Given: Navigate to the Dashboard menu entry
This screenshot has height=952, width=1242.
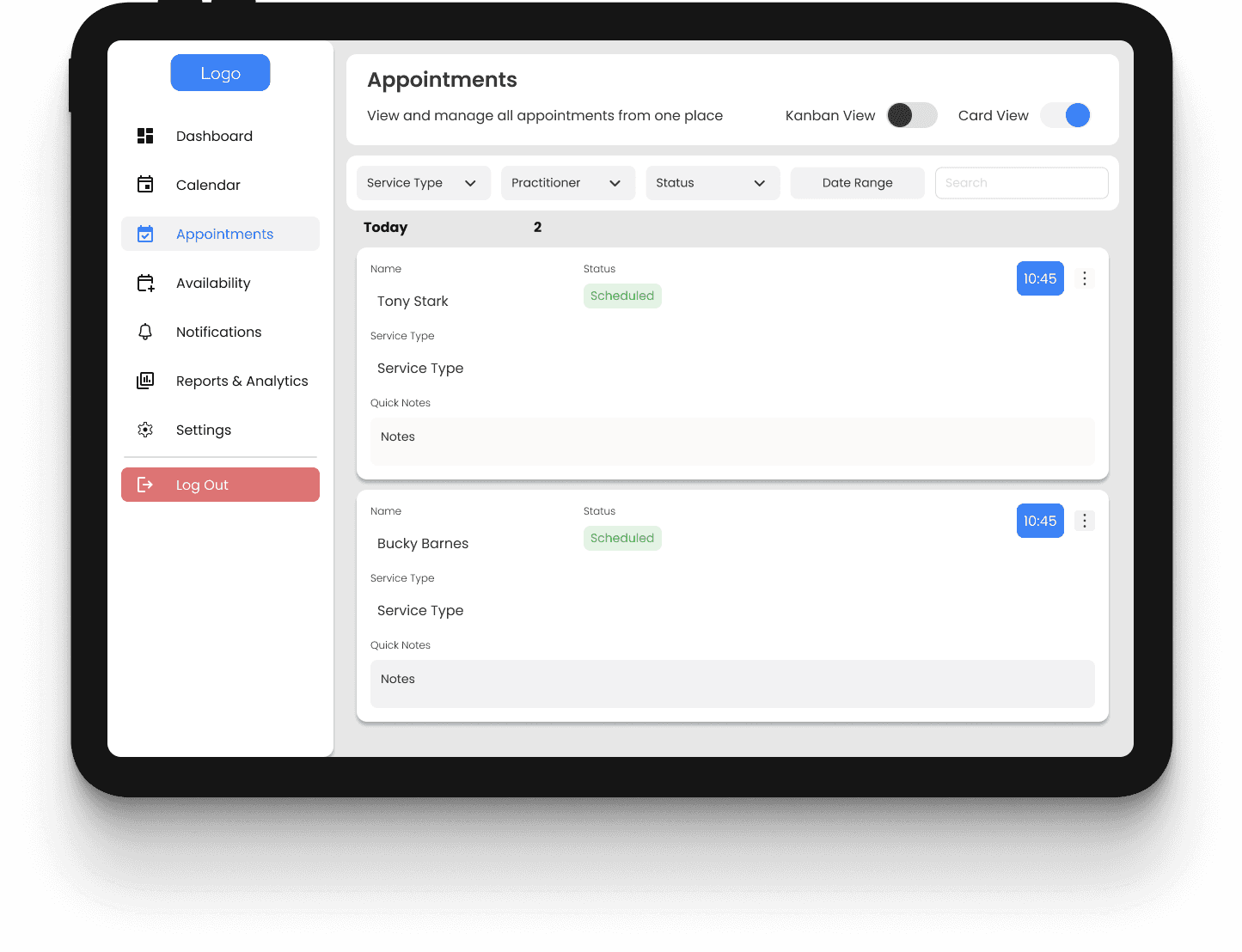Looking at the screenshot, I should pos(214,136).
